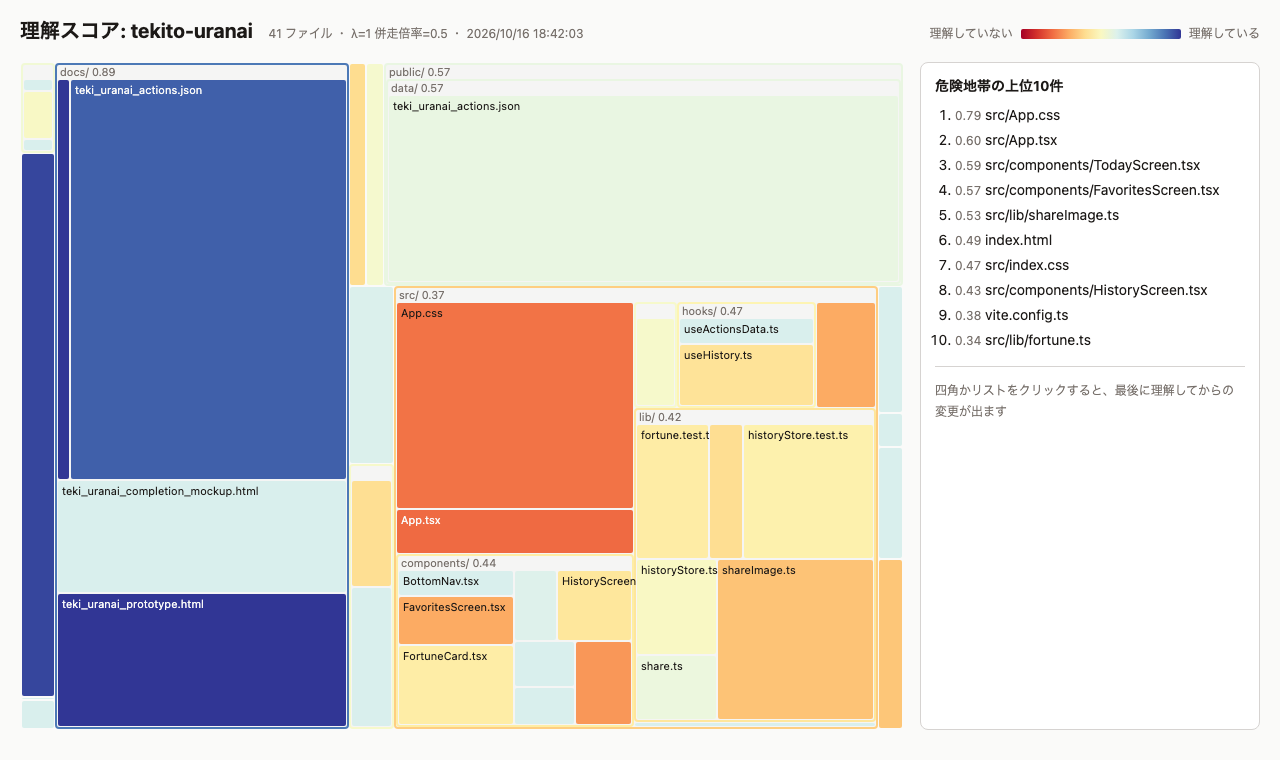Open the teki_uranai_prototype.html tile
The width and height of the screenshot is (1280, 760).
202,660
